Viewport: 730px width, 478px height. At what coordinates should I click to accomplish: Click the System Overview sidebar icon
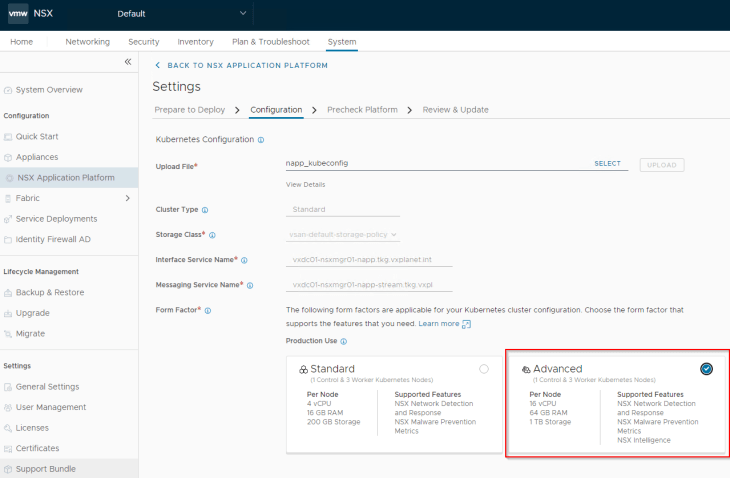point(8,90)
